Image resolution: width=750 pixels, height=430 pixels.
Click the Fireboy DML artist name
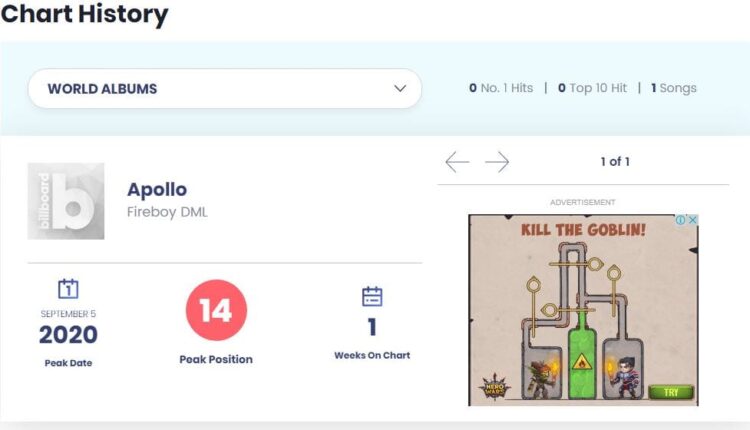coord(167,212)
